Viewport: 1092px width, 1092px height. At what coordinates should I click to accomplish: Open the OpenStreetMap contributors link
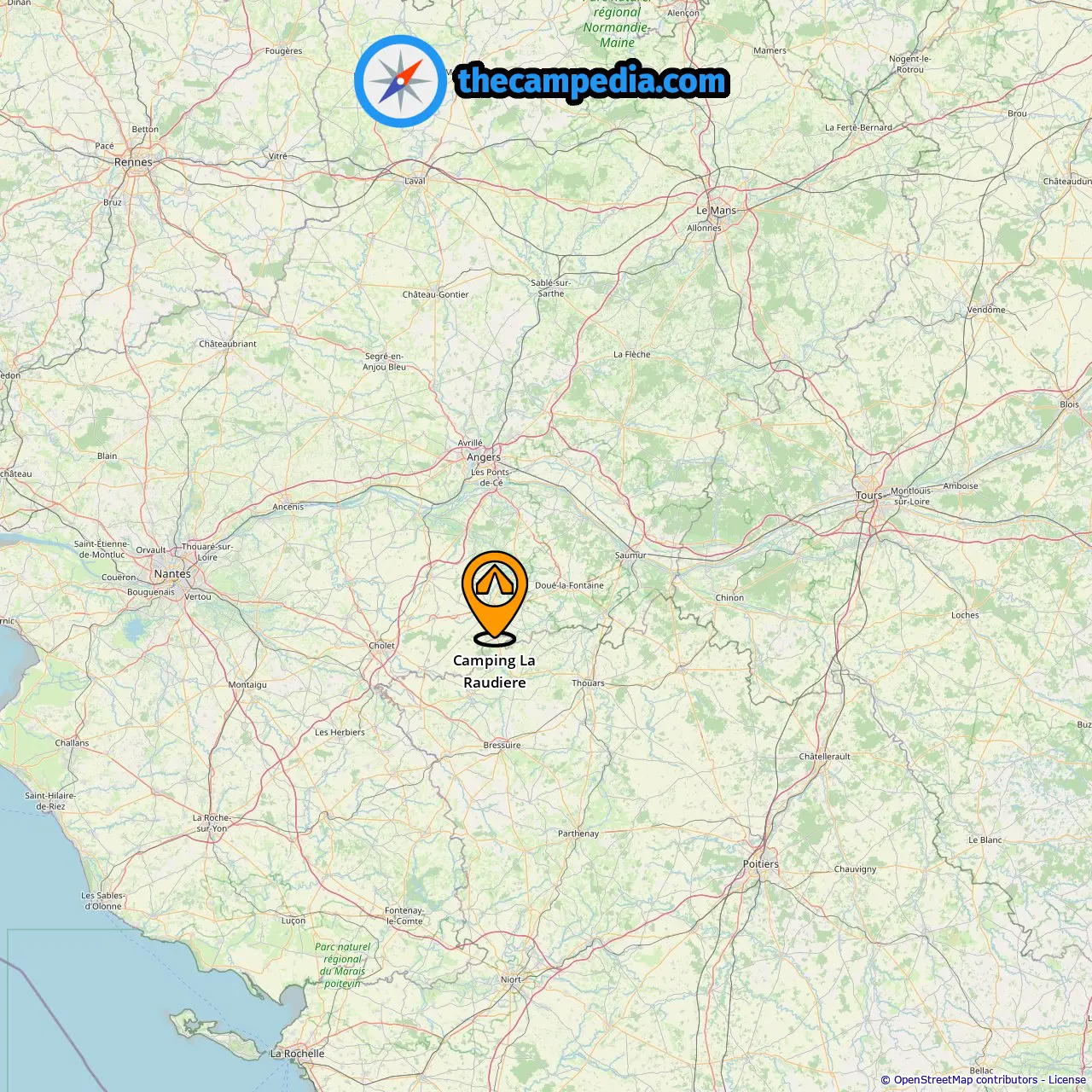[966, 1080]
